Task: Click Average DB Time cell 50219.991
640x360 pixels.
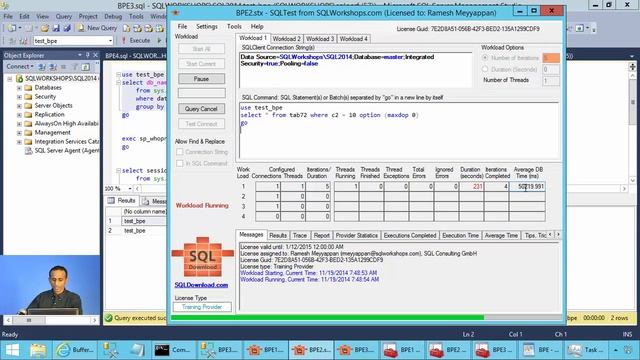Action: pos(527,187)
